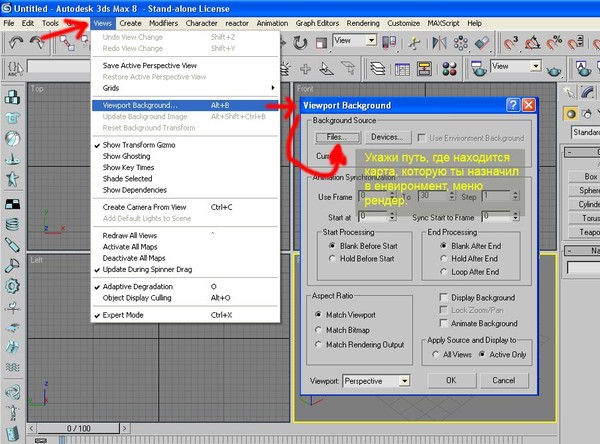Click the wave icon in left sidebar

12,367
